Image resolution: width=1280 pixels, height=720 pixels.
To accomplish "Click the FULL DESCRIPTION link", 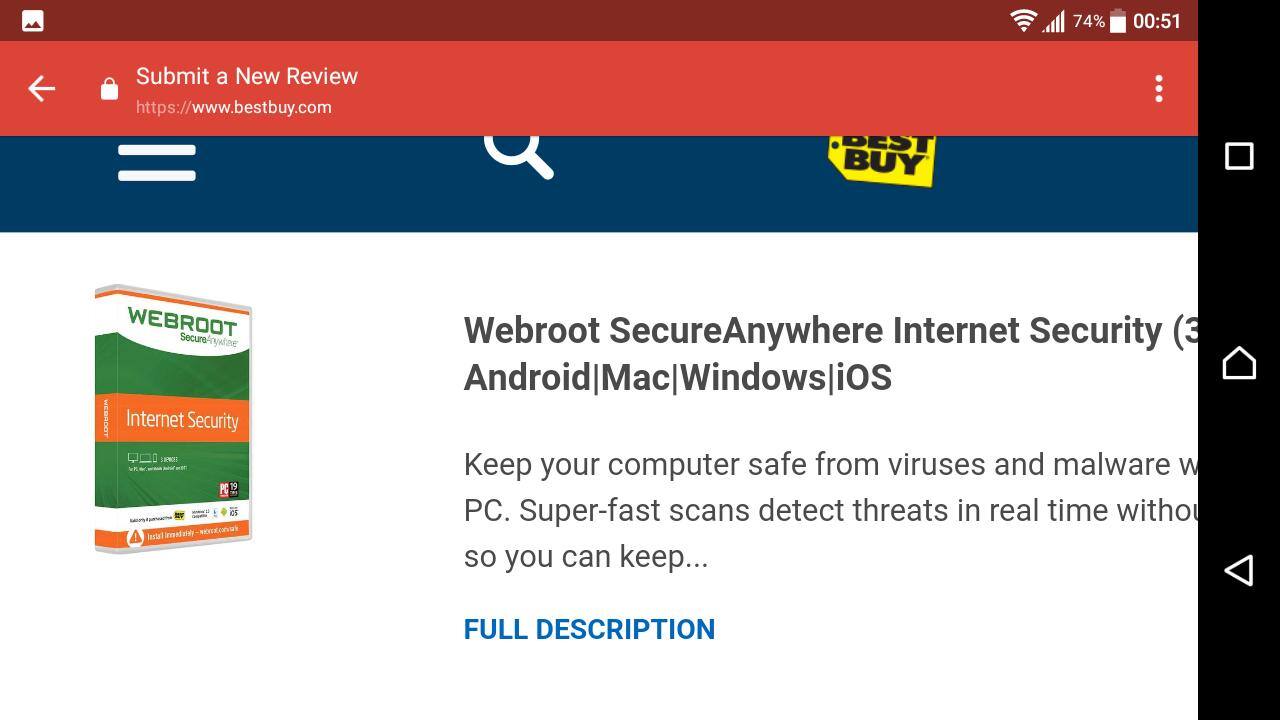I will point(589,629).
